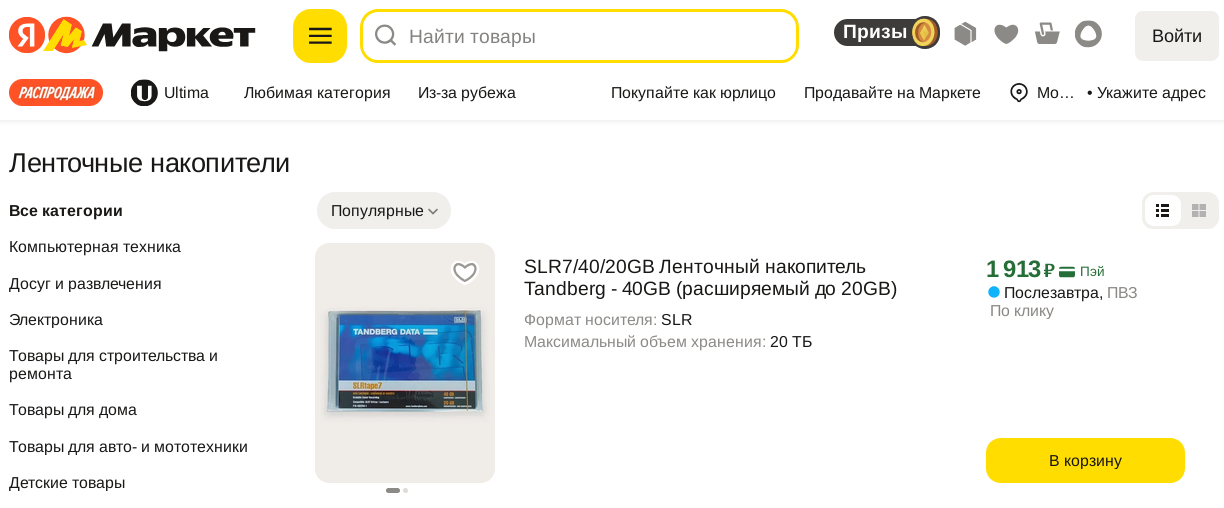Switch to list view layout

(1162, 211)
